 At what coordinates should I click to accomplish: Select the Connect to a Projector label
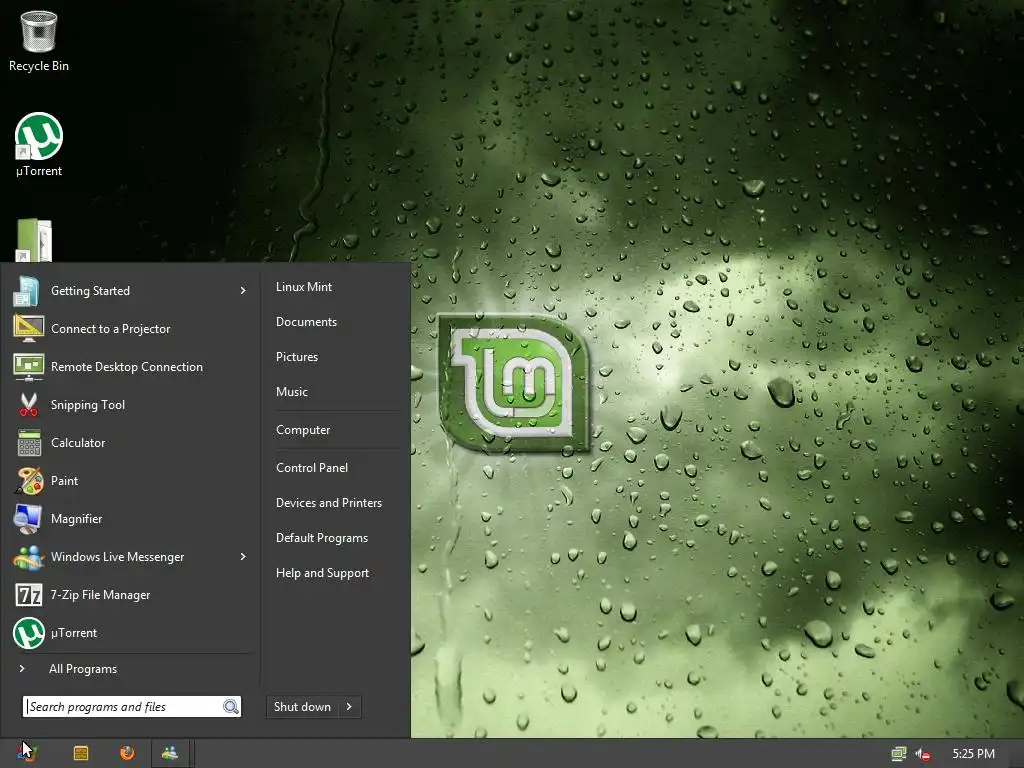[x=110, y=329]
